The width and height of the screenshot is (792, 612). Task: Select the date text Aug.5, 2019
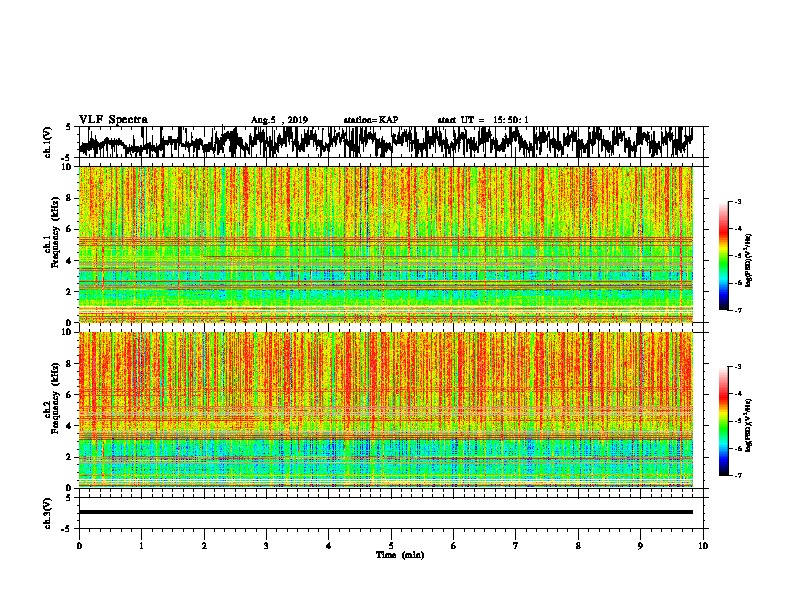(279, 120)
